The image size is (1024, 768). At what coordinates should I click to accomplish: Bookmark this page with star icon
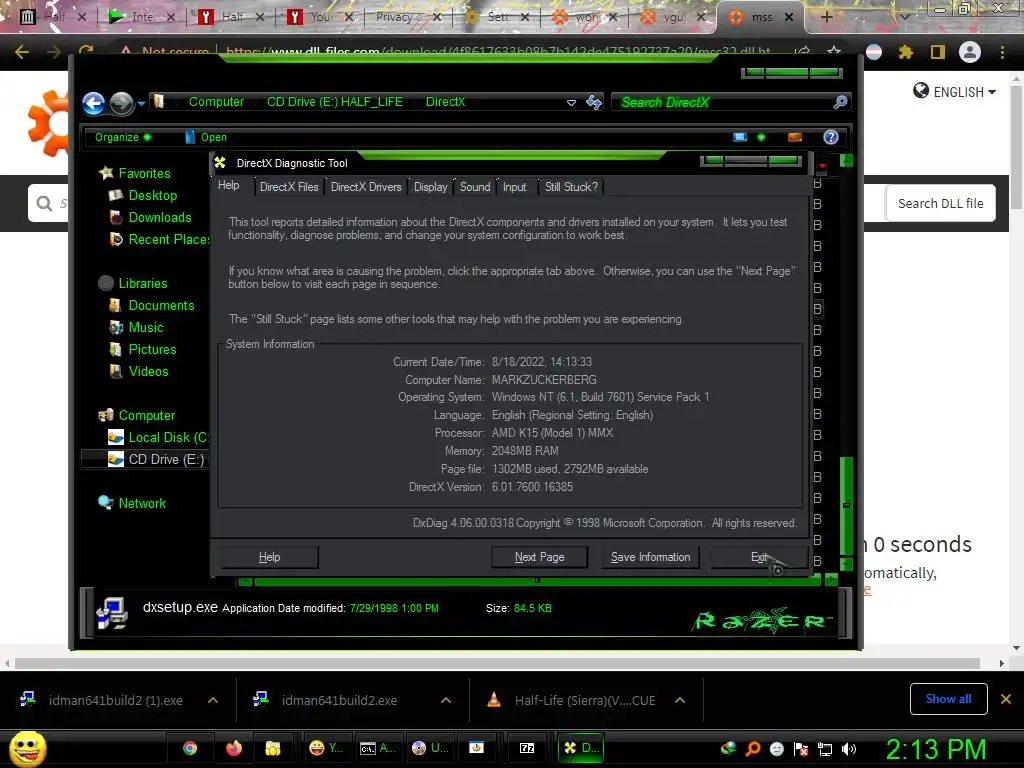[x=834, y=51]
